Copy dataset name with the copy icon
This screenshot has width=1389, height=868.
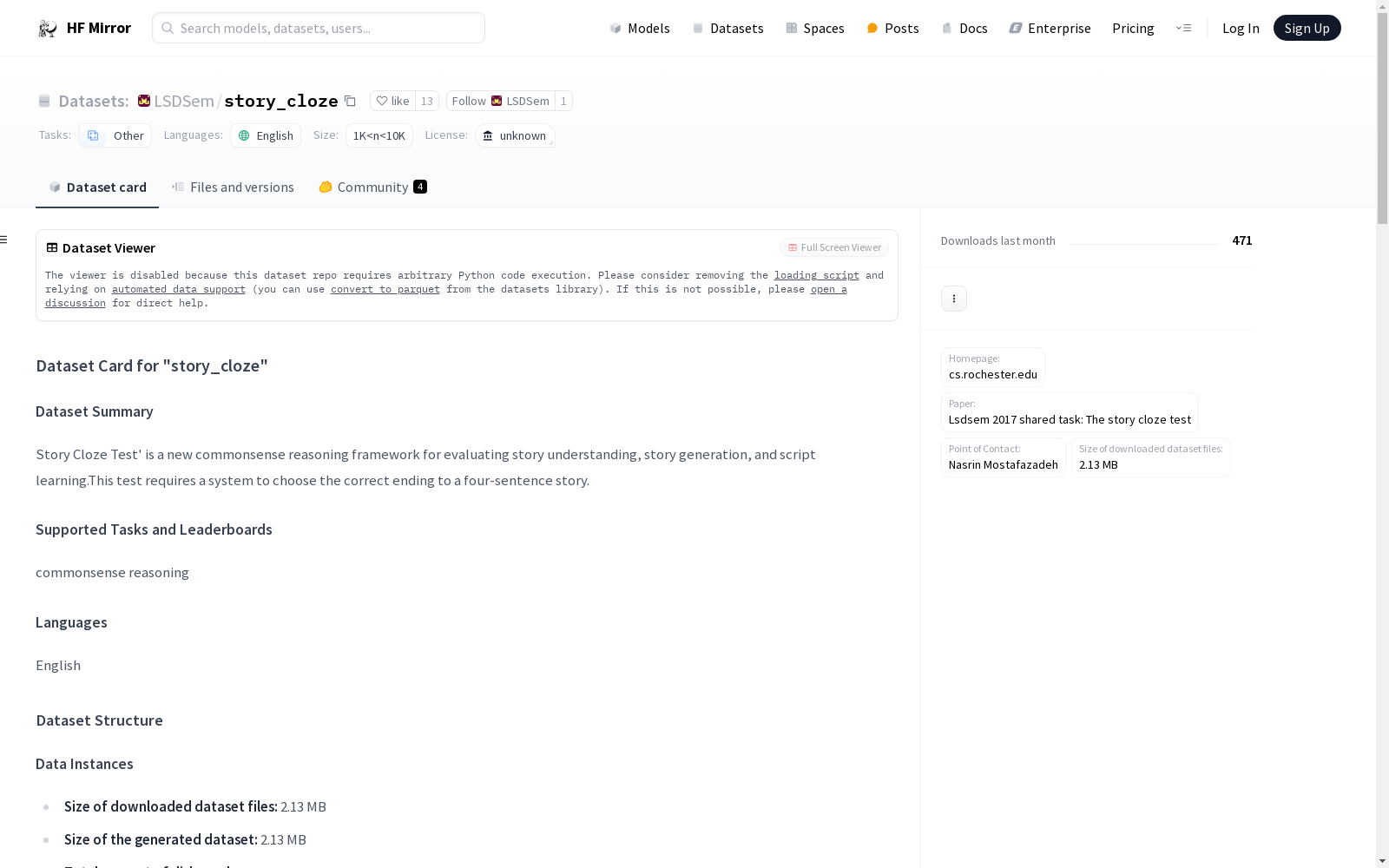(x=350, y=101)
